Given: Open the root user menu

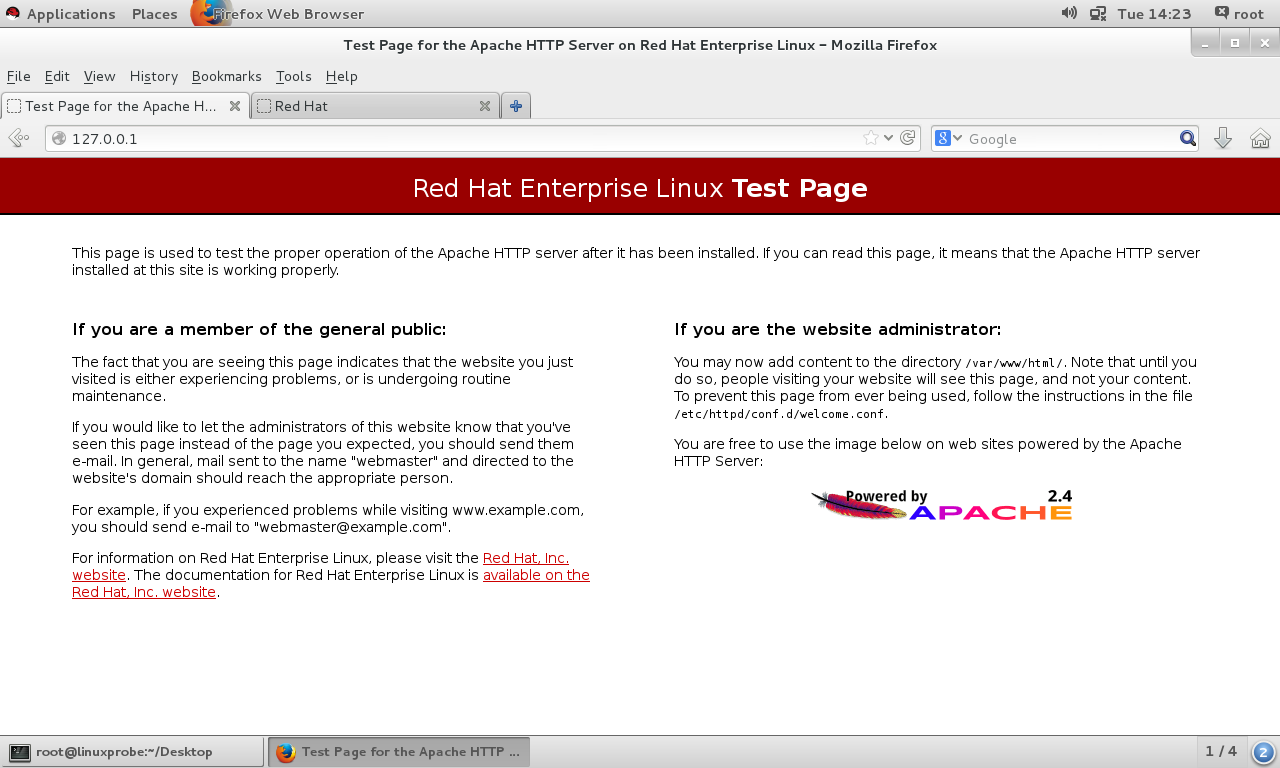Looking at the screenshot, I should 1238,13.
